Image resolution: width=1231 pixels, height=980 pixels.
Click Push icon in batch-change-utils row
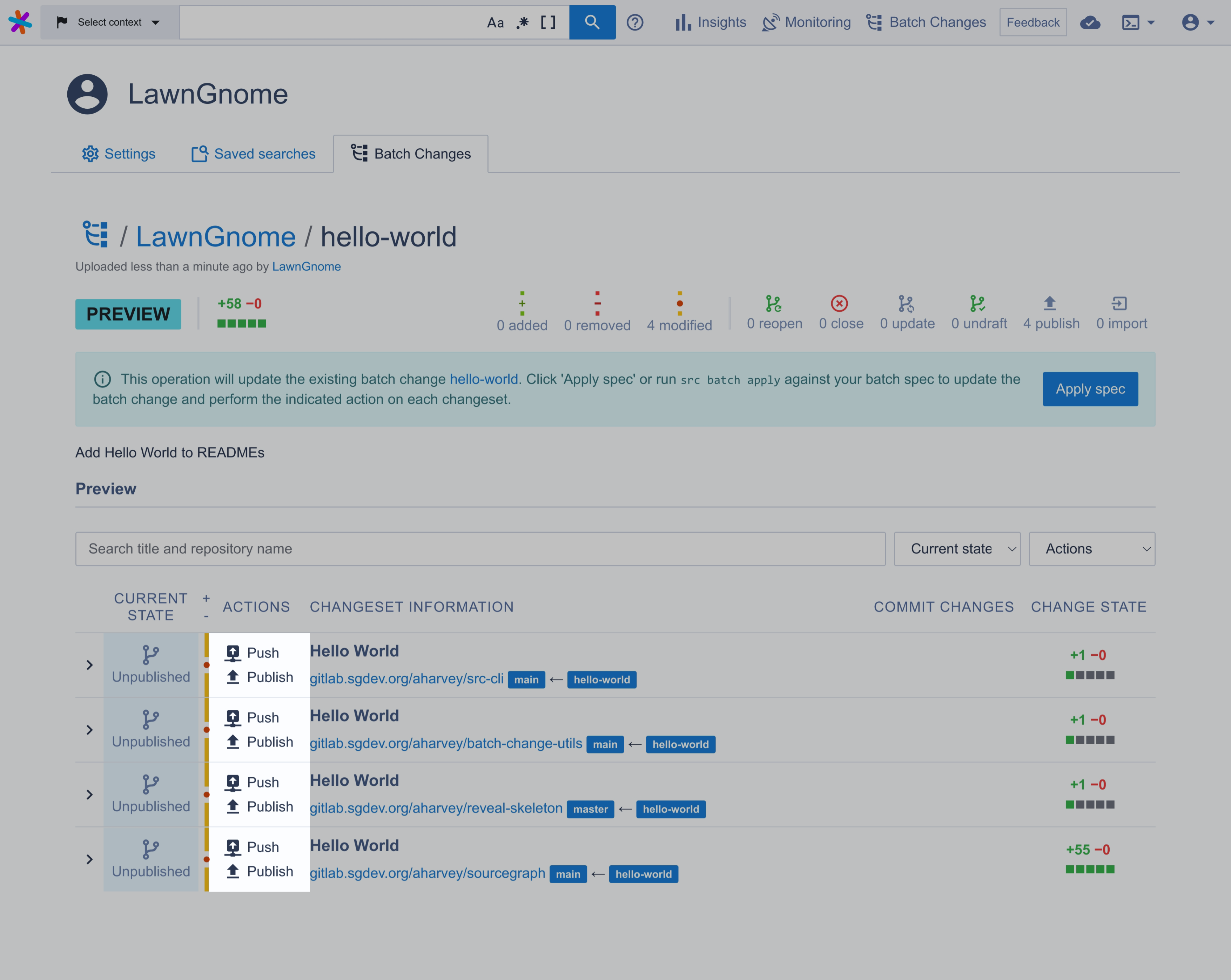[x=233, y=718]
